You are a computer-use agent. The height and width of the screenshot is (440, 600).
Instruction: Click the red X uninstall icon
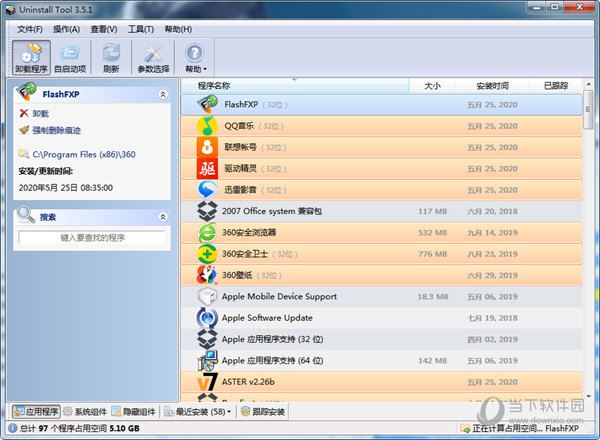point(24,113)
